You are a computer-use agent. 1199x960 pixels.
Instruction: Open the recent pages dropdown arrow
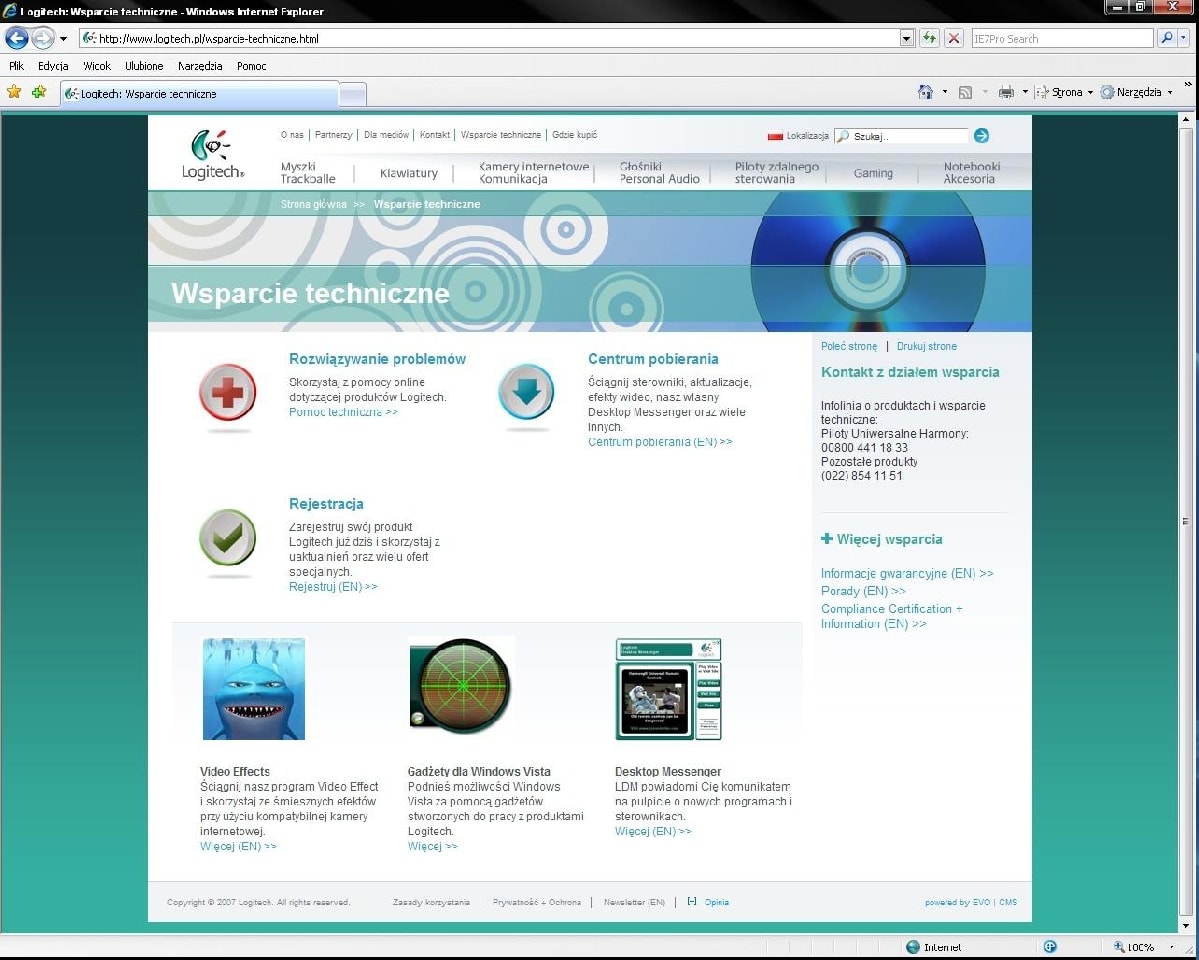point(63,38)
